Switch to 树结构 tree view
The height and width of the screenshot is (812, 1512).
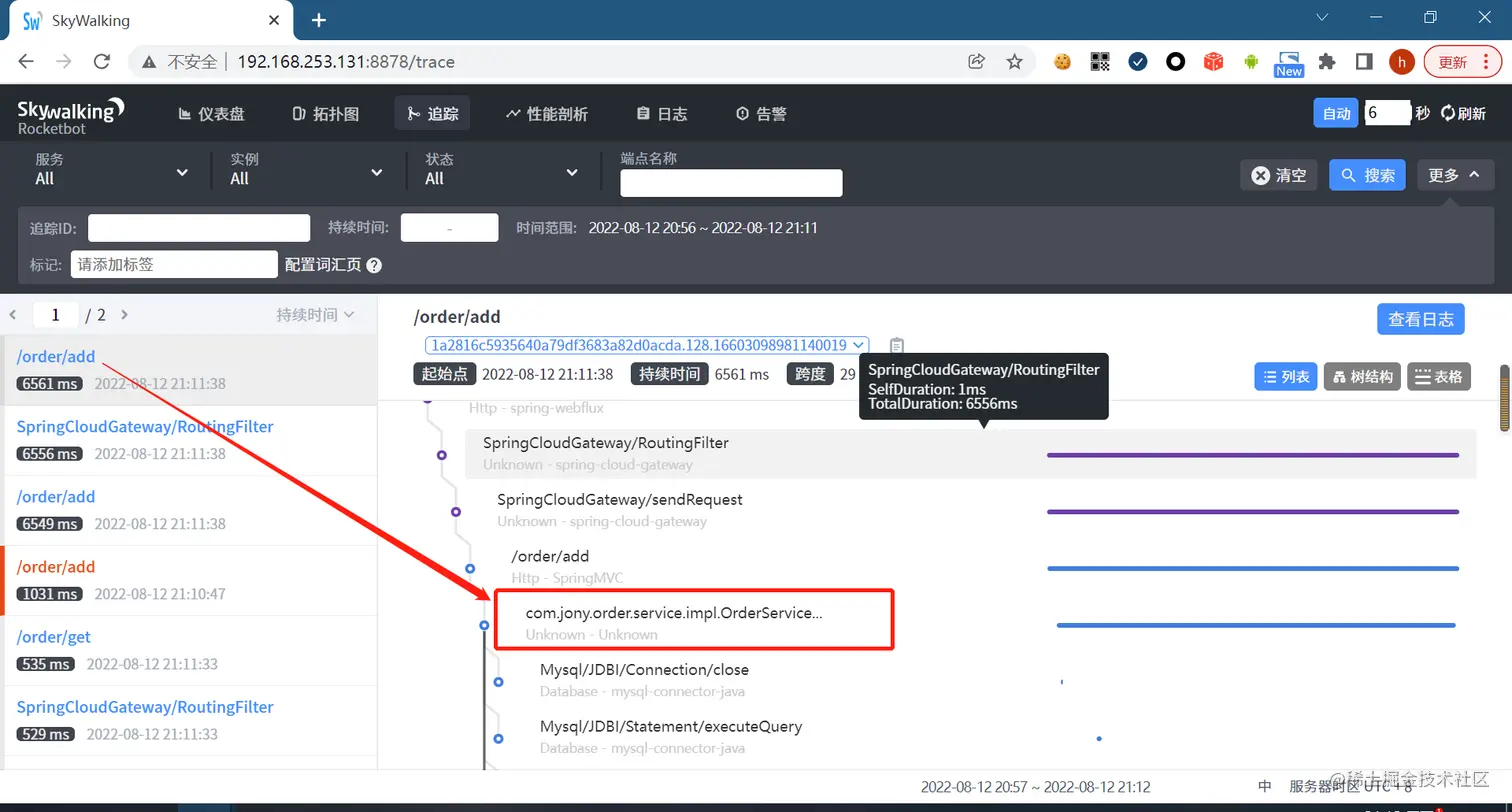click(x=1362, y=376)
